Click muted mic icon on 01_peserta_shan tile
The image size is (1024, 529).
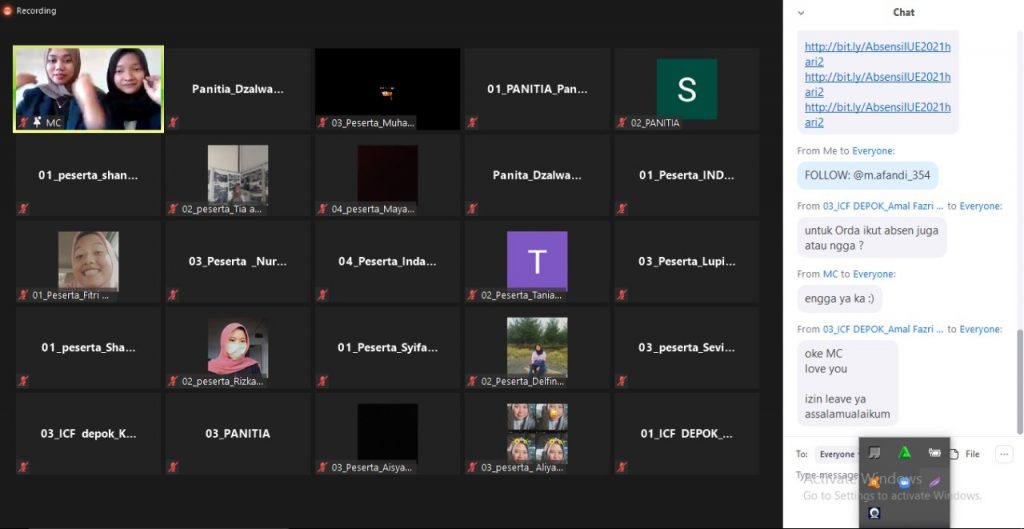pyautogui.click(x=23, y=208)
